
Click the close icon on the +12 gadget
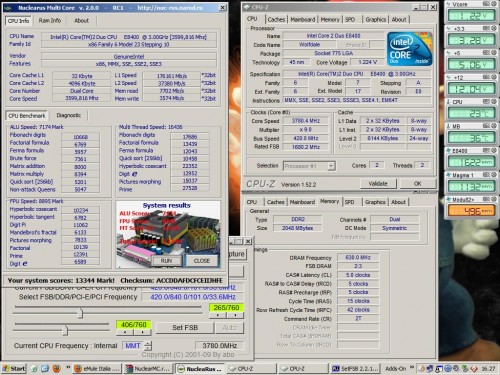click(x=494, y=77)
